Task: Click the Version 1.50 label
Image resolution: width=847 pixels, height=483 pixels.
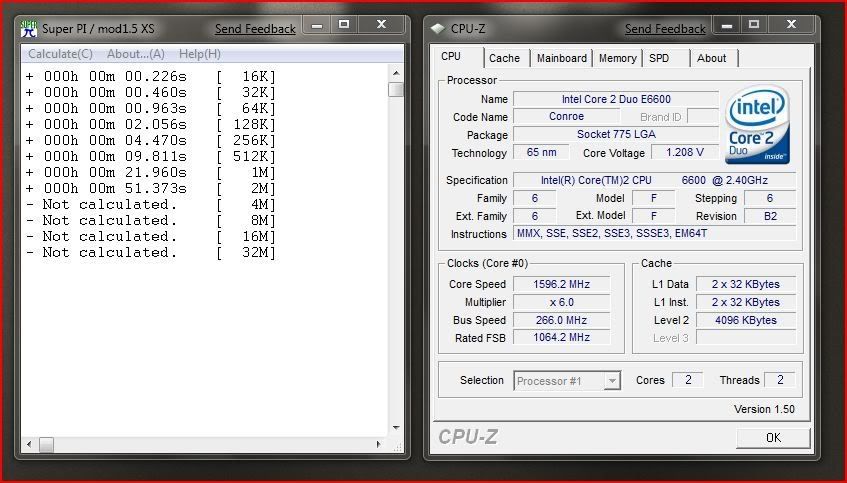Action: tap(764, 409)
